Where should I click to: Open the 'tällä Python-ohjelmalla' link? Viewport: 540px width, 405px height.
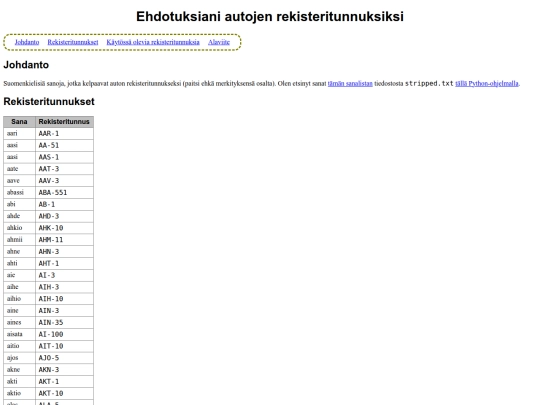487,83
